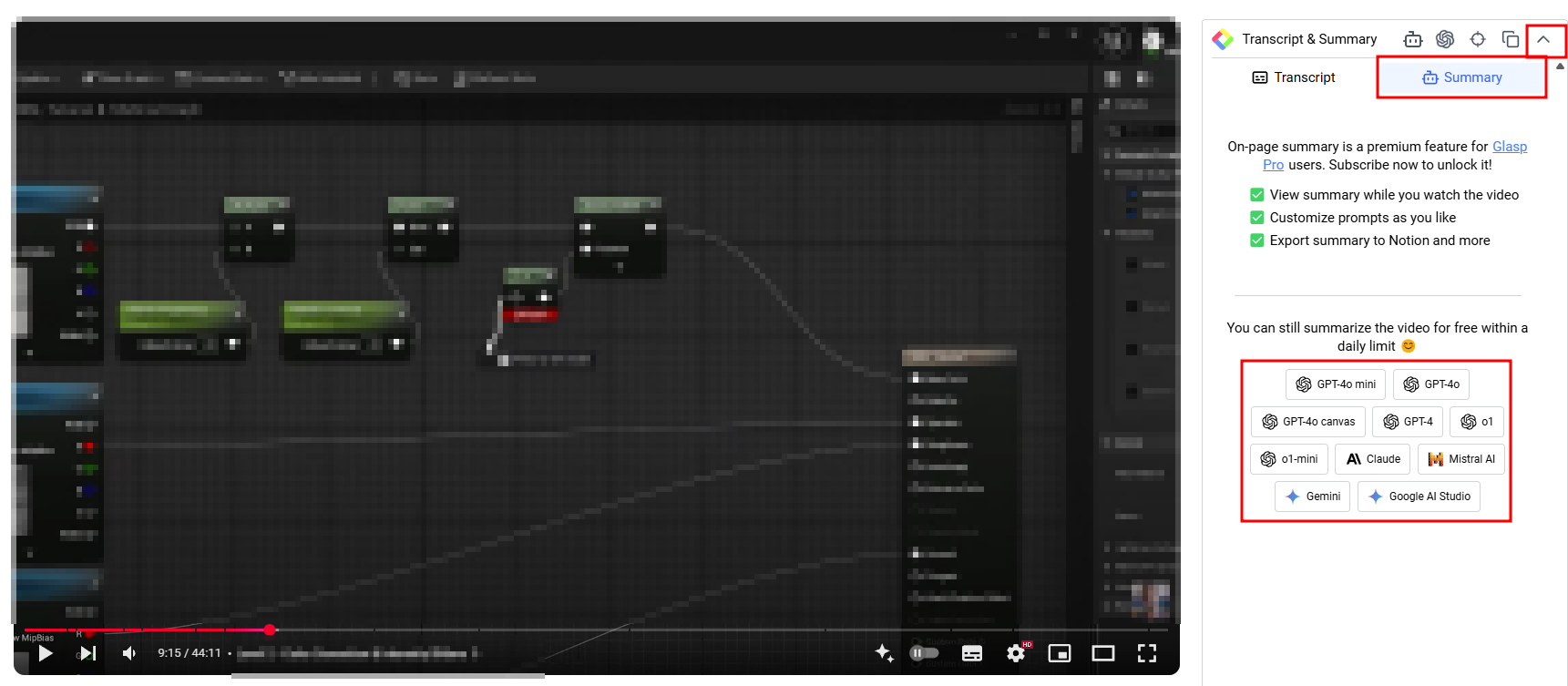
Task: Choose the GPT-4o button
Action: (1431, 384)
